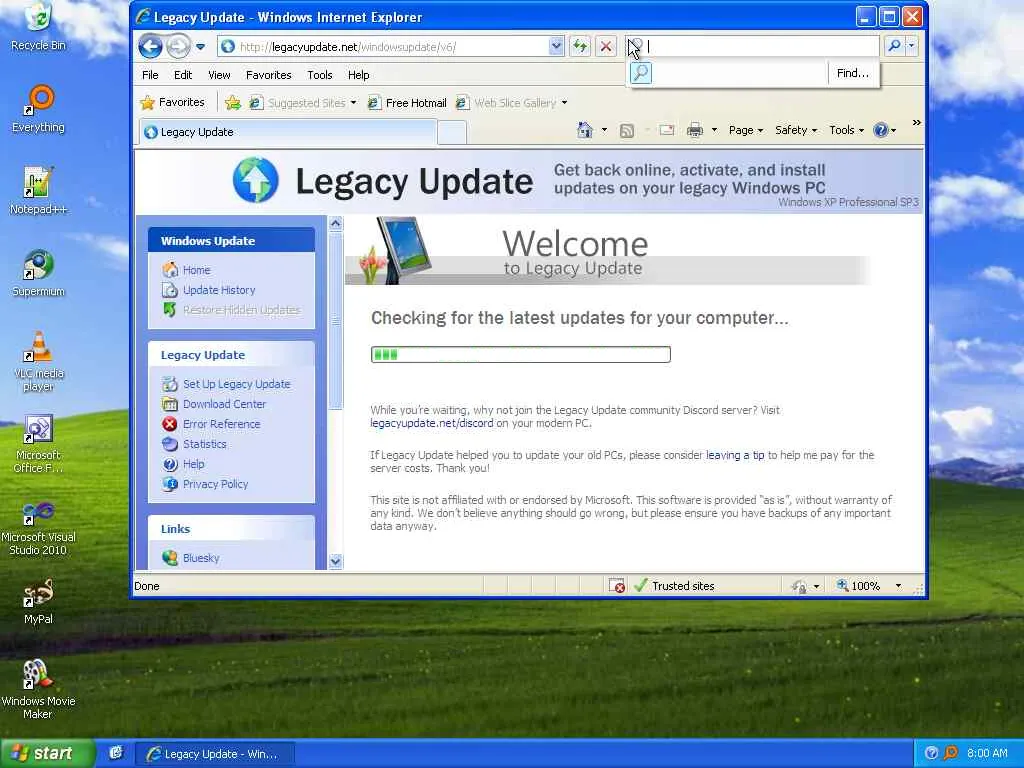Select the Legacy Update browser tab

click(x=287, y=132)
